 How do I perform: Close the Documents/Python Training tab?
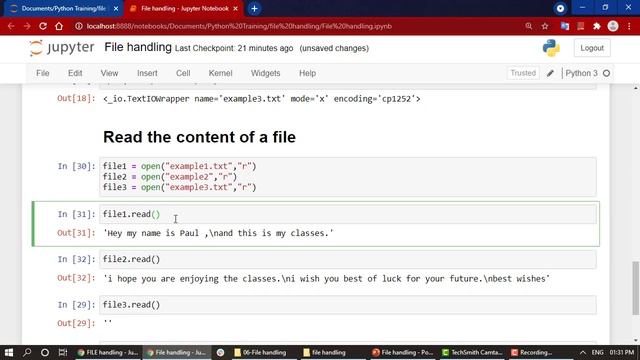click(x=116, y=9)
